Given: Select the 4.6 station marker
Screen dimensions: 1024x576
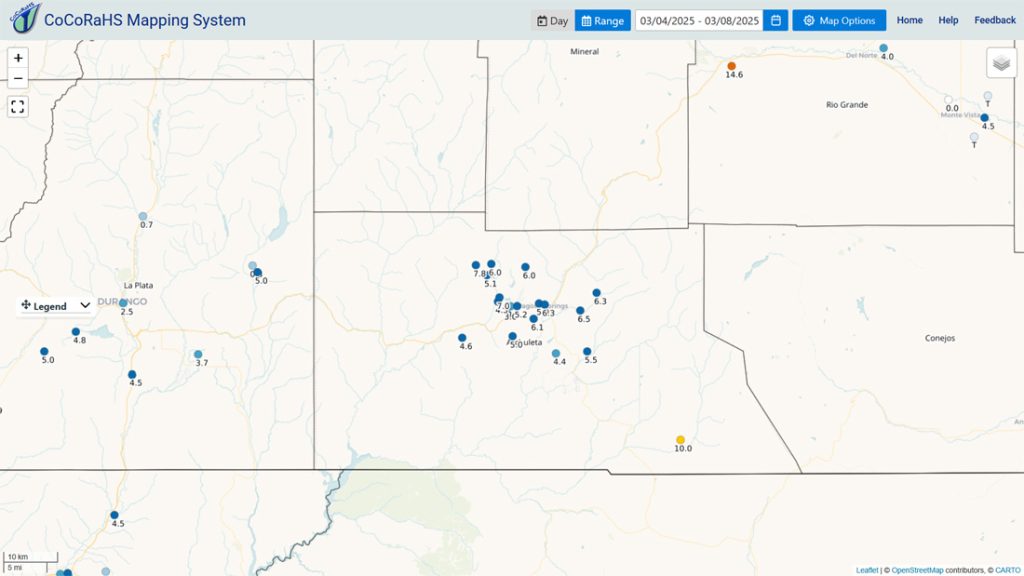Looking at the screenshot, I should pyautogui.click(x=462, y=338).
